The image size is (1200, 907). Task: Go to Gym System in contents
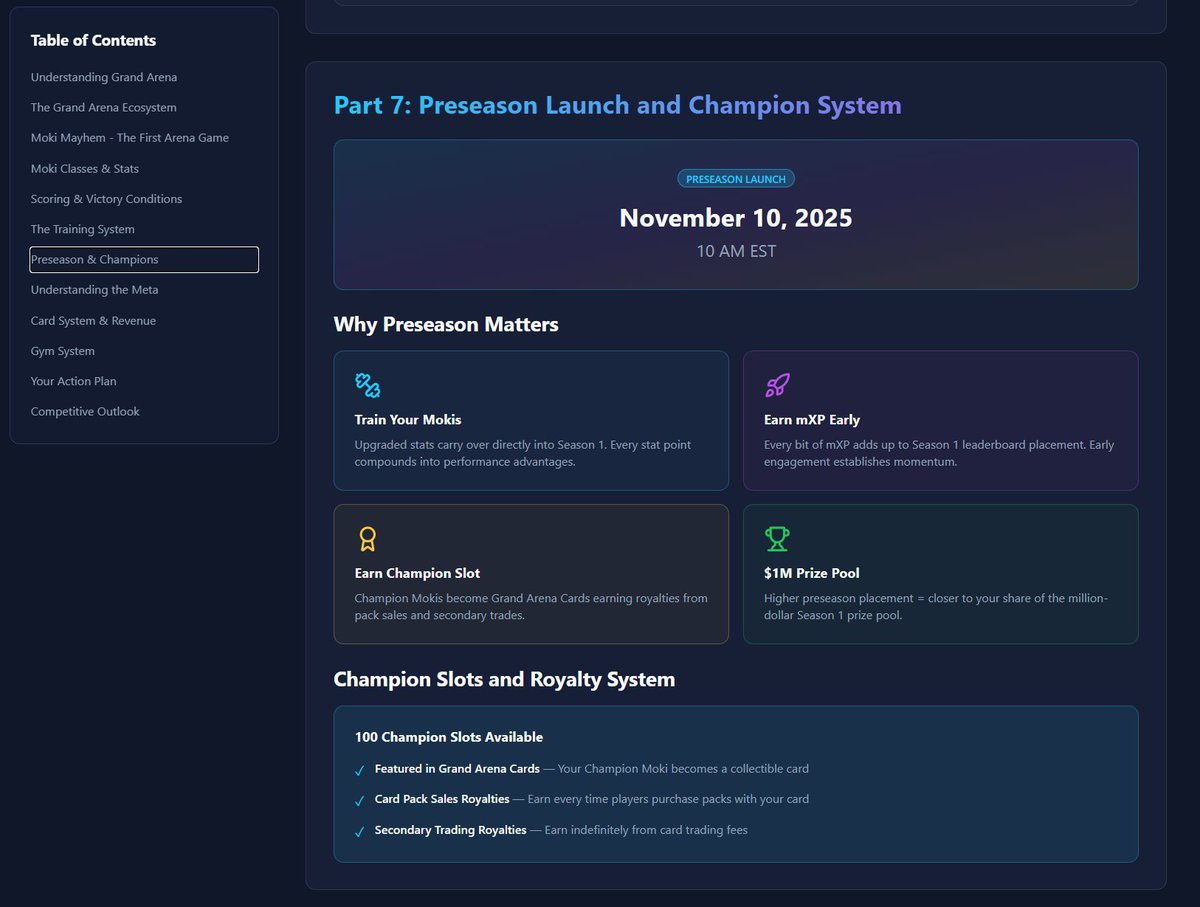click(63, 351)
